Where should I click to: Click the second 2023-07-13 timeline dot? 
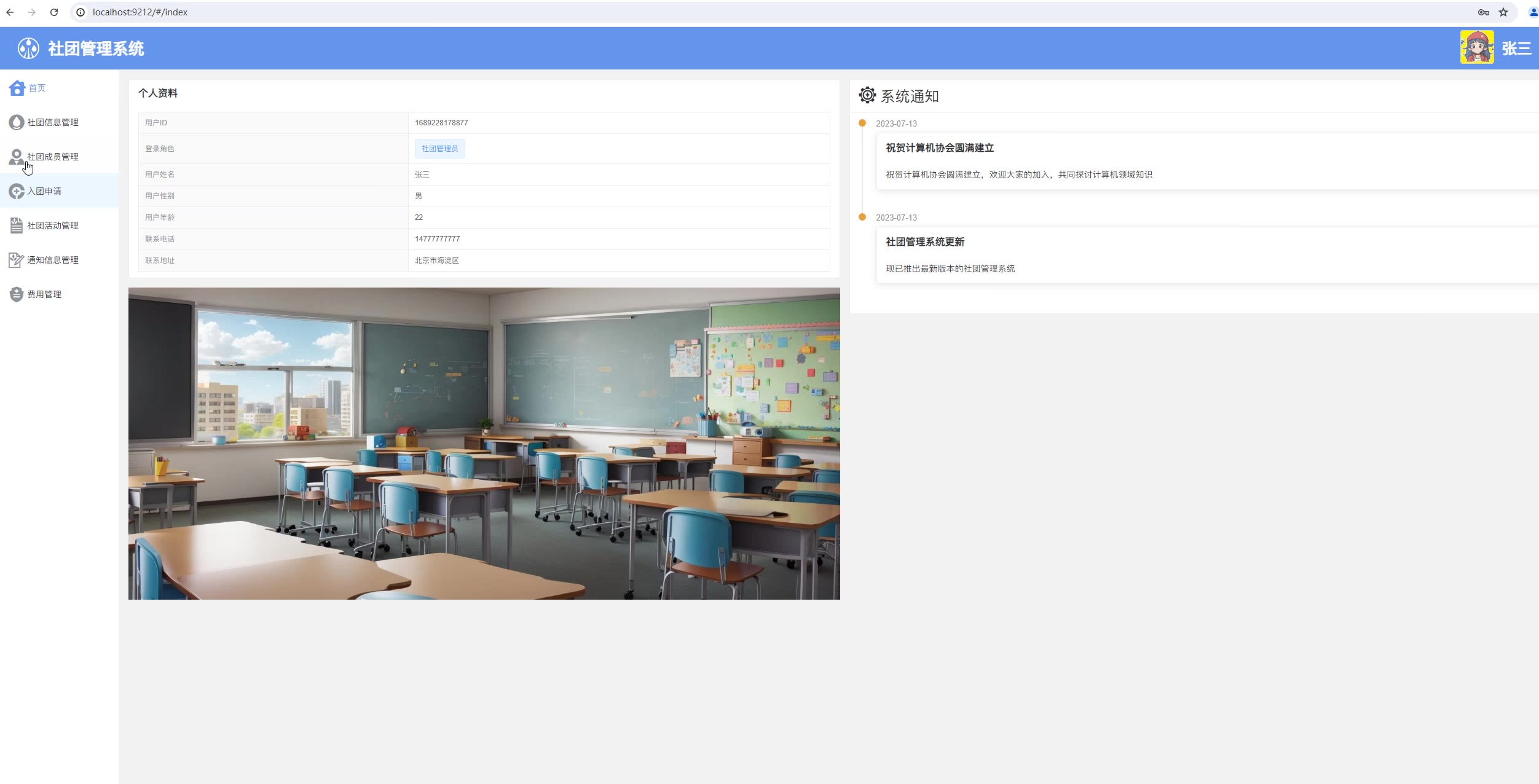point(862,218)
